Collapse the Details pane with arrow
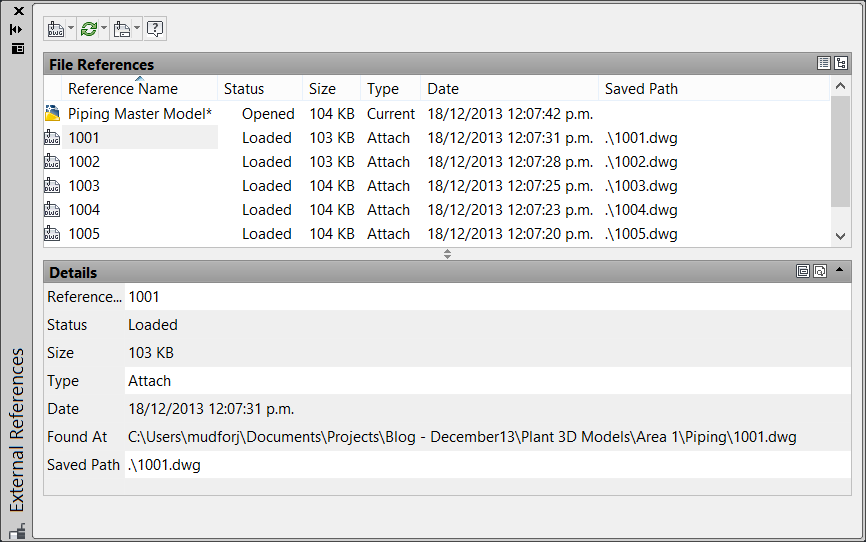The width and height of the screenshot is (866, 542). click(x=839, y=270)
